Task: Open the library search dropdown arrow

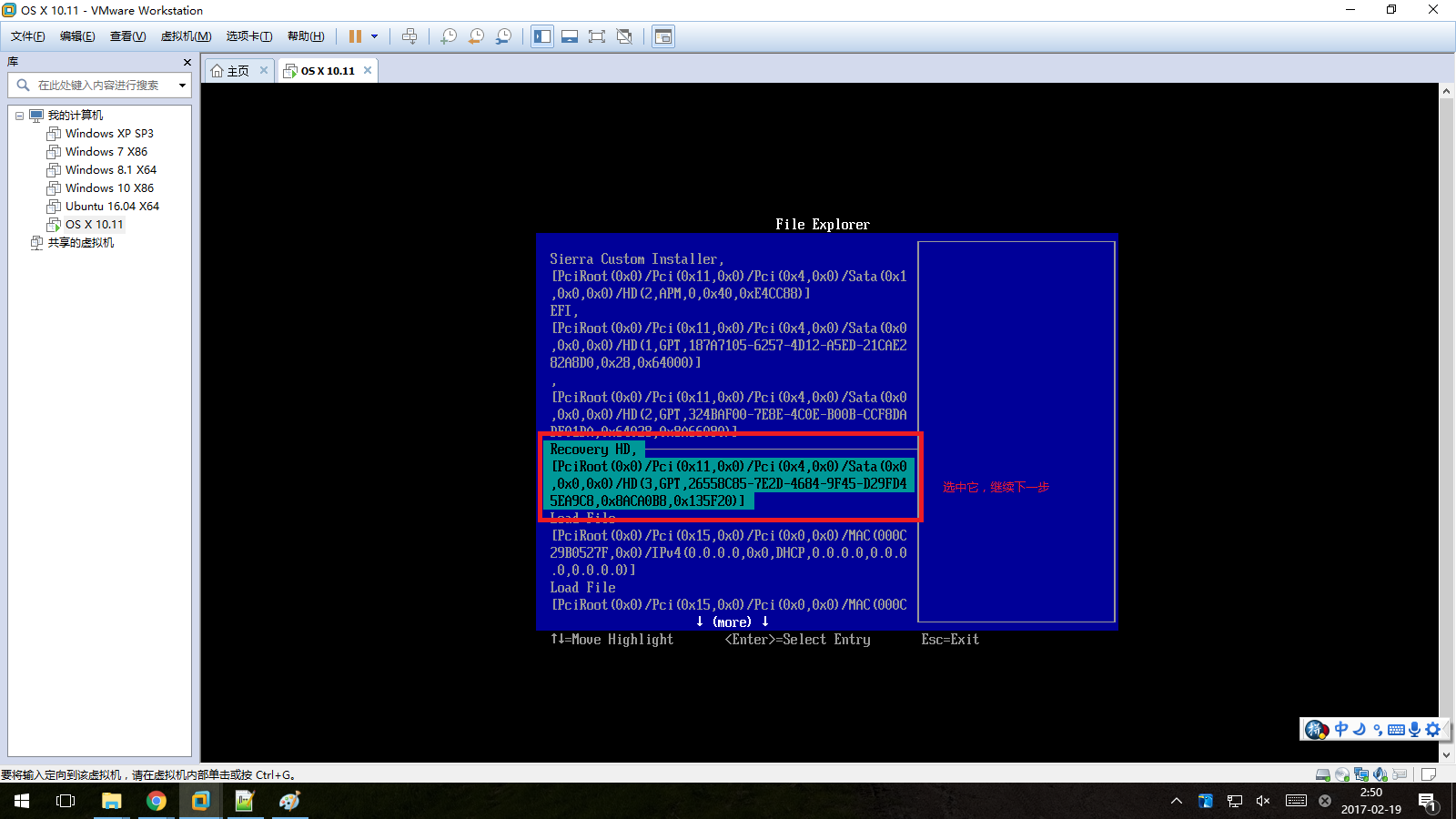Action: pyautogui.click(x=182, y=86)
